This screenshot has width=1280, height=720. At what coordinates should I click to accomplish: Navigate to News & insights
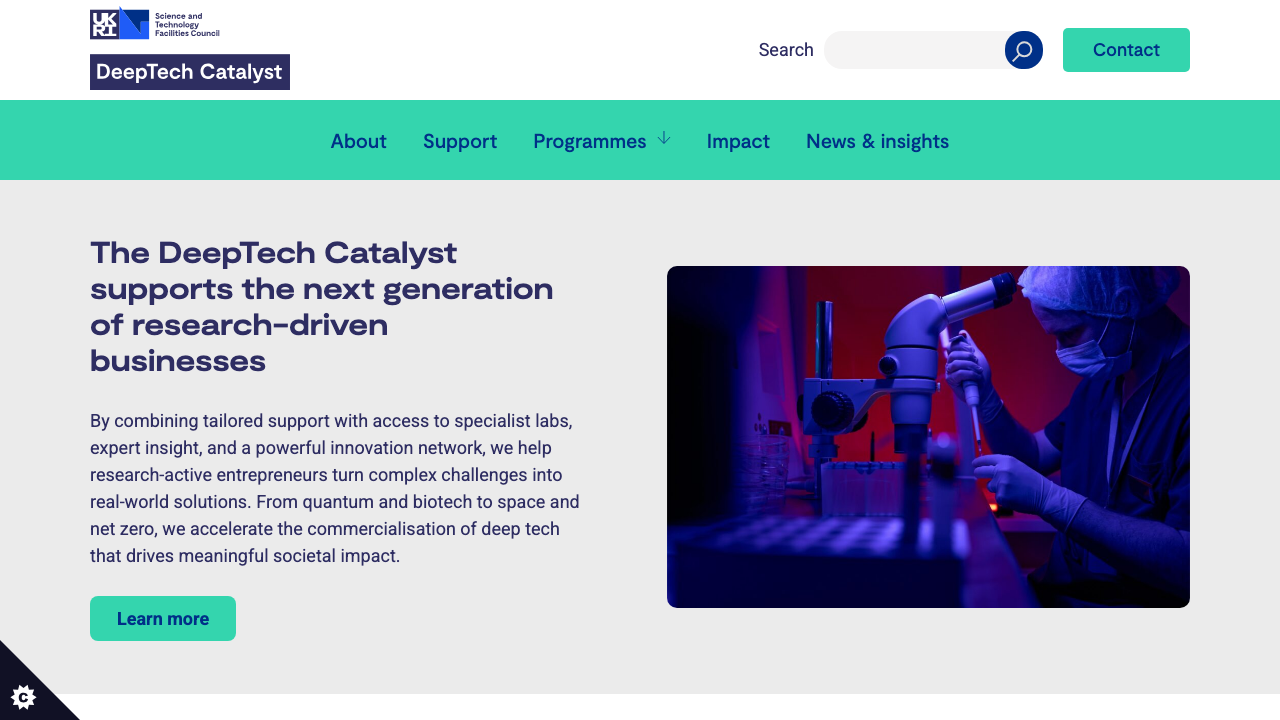877,141
